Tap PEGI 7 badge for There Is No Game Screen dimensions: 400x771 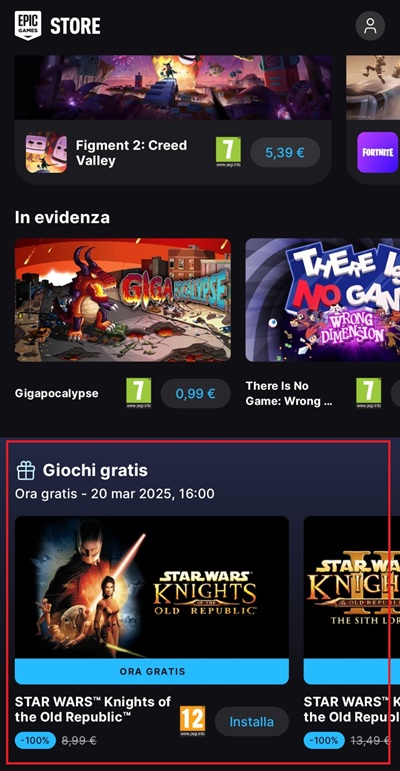(x=369, y=393)
